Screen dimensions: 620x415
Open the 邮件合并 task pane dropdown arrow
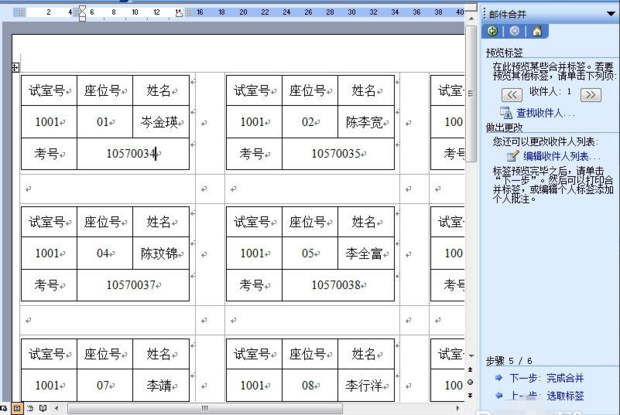(611, 14)
